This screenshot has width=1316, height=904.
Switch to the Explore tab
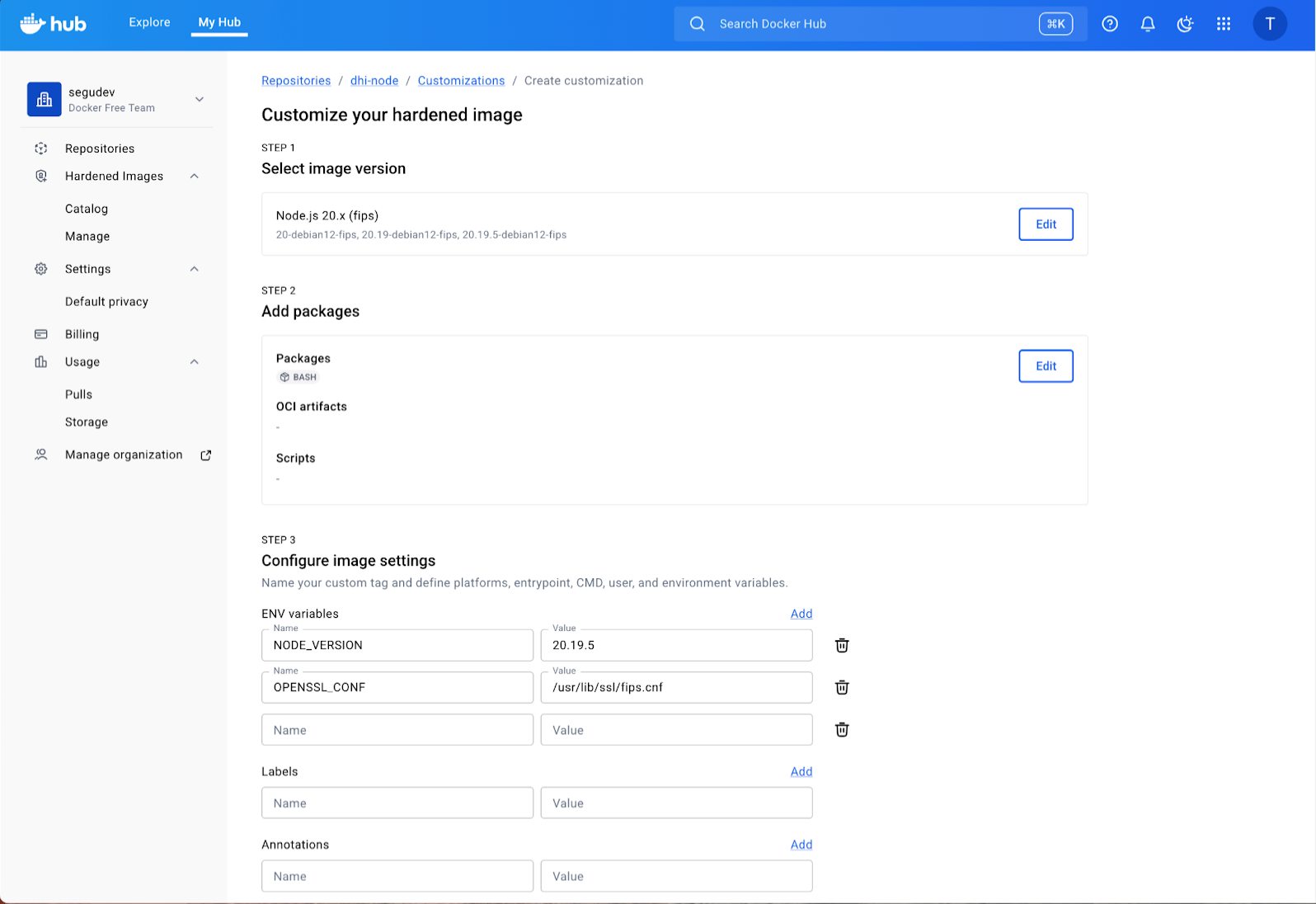(x=149, y=22)
